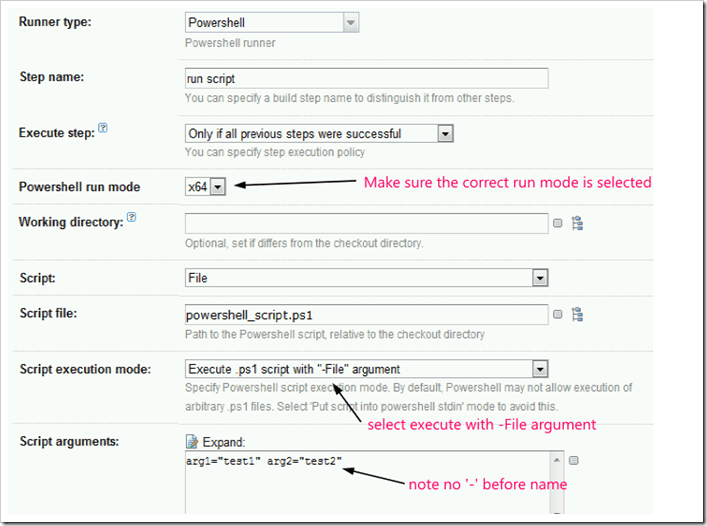Open the Working directory help icon
Screen dimensions: 707x526
coord(132,218)
